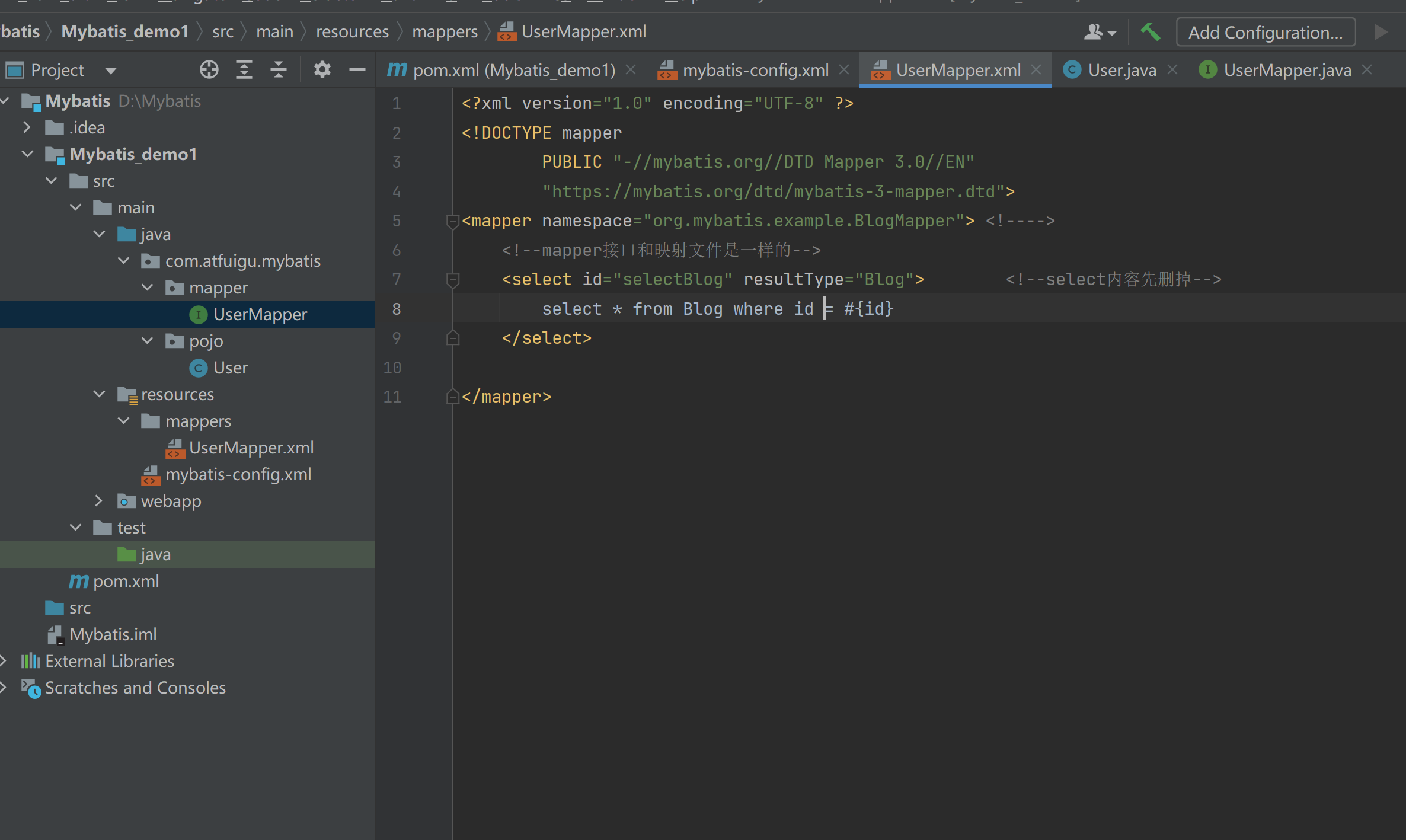Click the Add Configuration button
This screenshot has width=1406, height=840.
point(1266,32)
